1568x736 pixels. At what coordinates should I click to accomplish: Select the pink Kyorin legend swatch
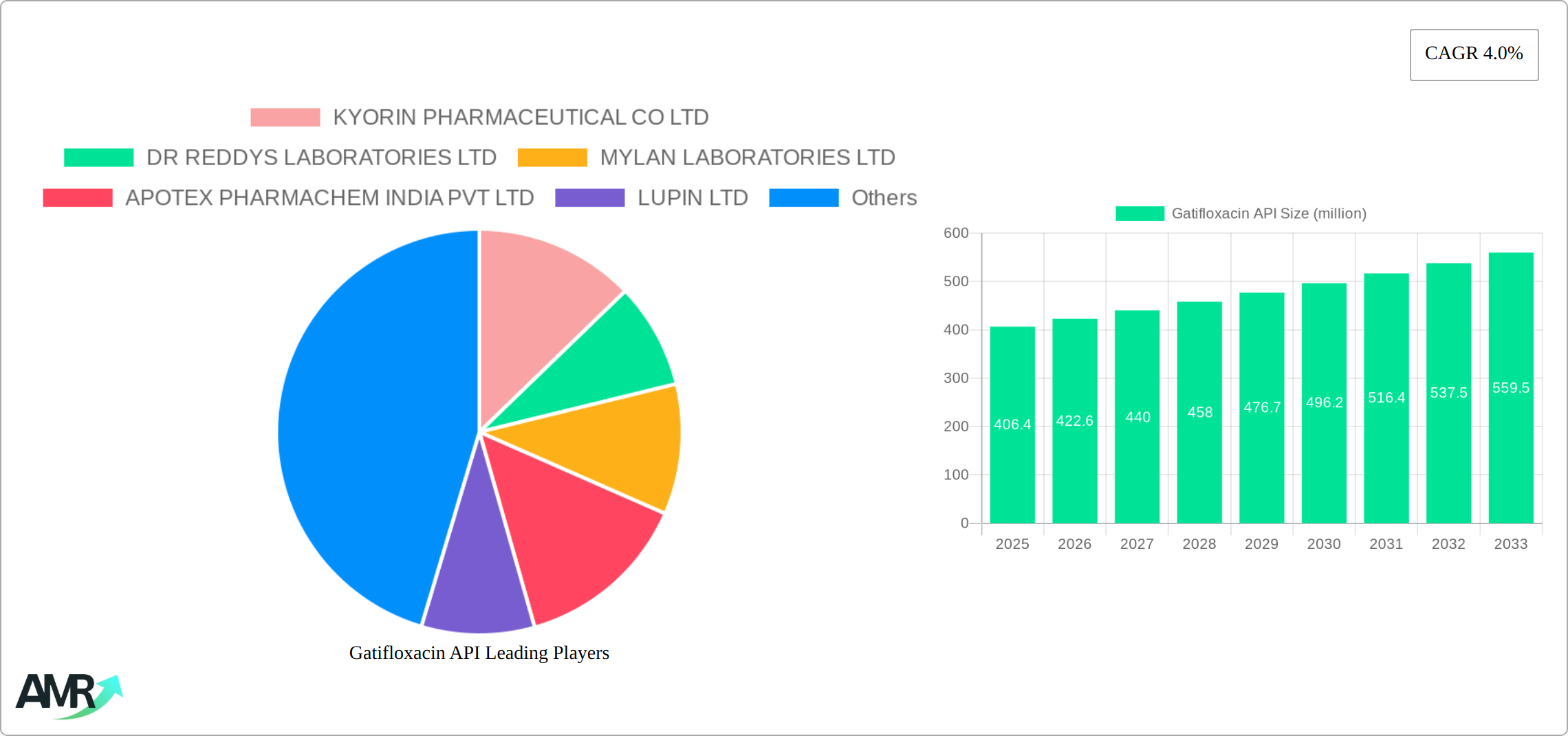(x=285, y=117)
